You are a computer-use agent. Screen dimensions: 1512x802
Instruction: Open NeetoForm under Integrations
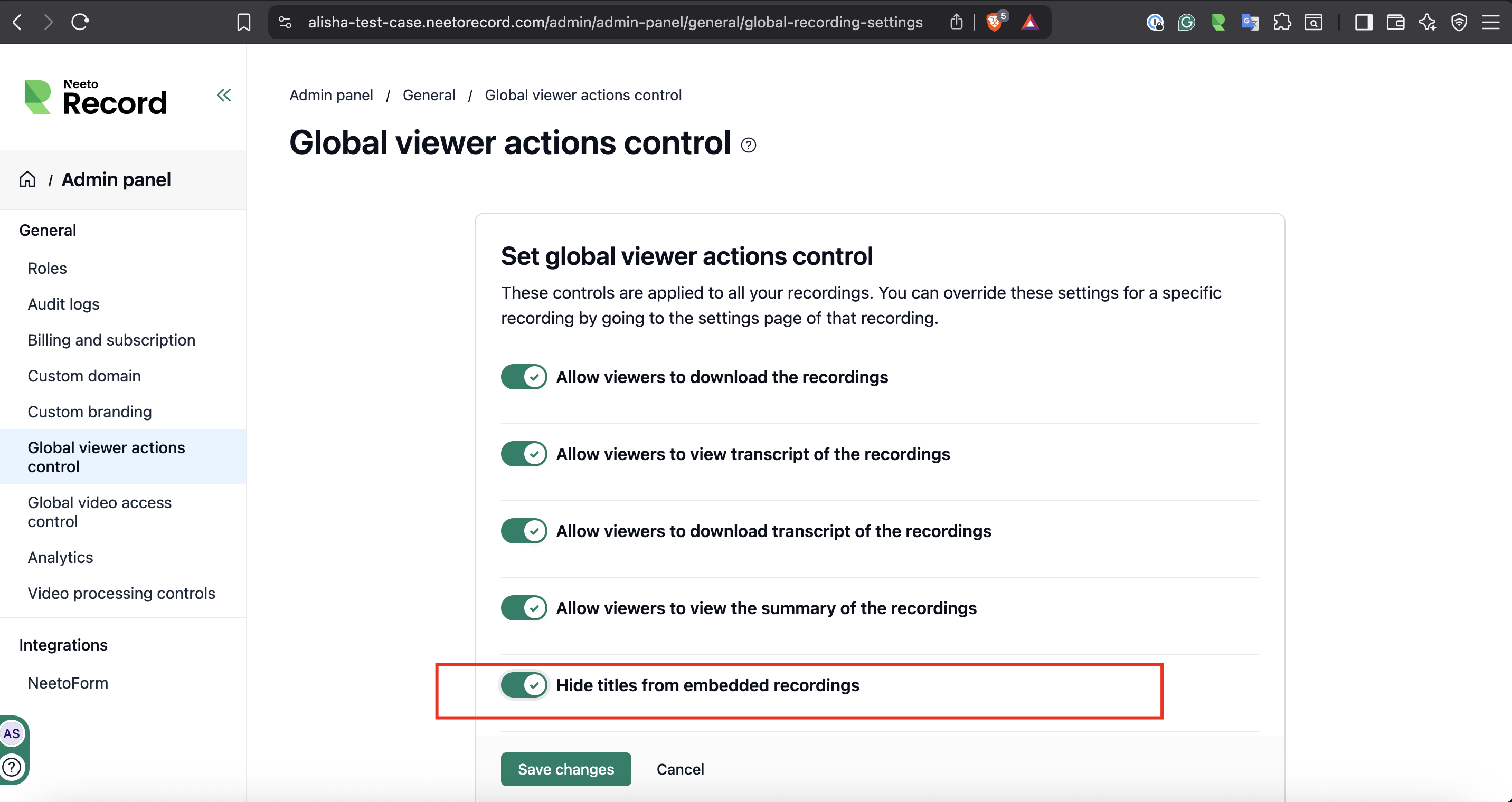[68, 683]
